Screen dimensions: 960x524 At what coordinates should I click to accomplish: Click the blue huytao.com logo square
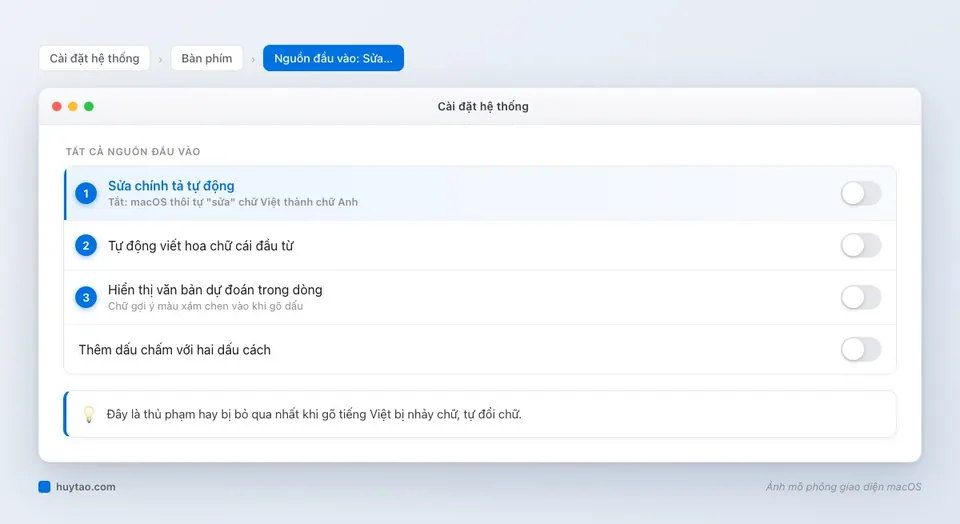point(44,487)
